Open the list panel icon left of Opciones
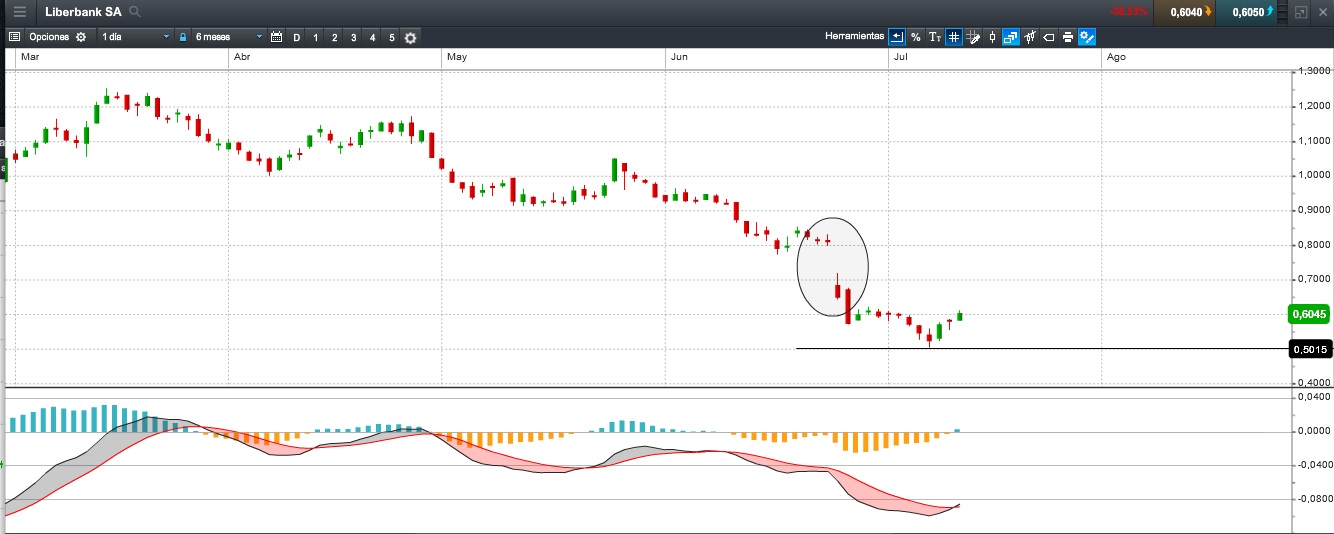 [x=15, y=37]
